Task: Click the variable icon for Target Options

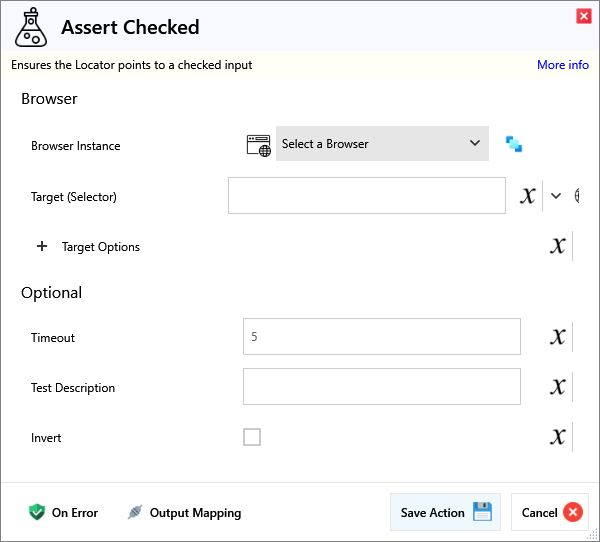Action: [x=558, y=246]
